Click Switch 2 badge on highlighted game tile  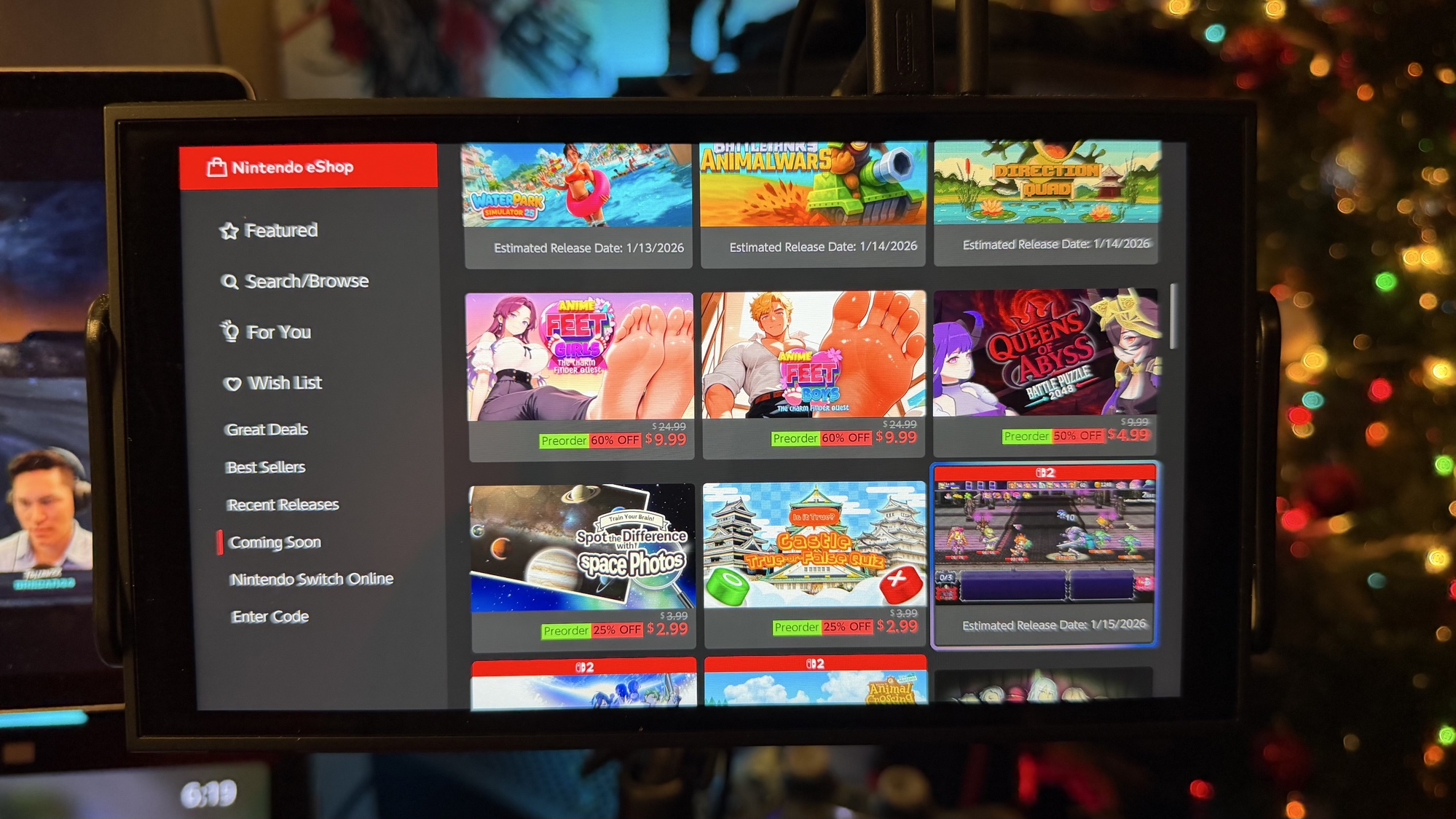(1044, 472)
